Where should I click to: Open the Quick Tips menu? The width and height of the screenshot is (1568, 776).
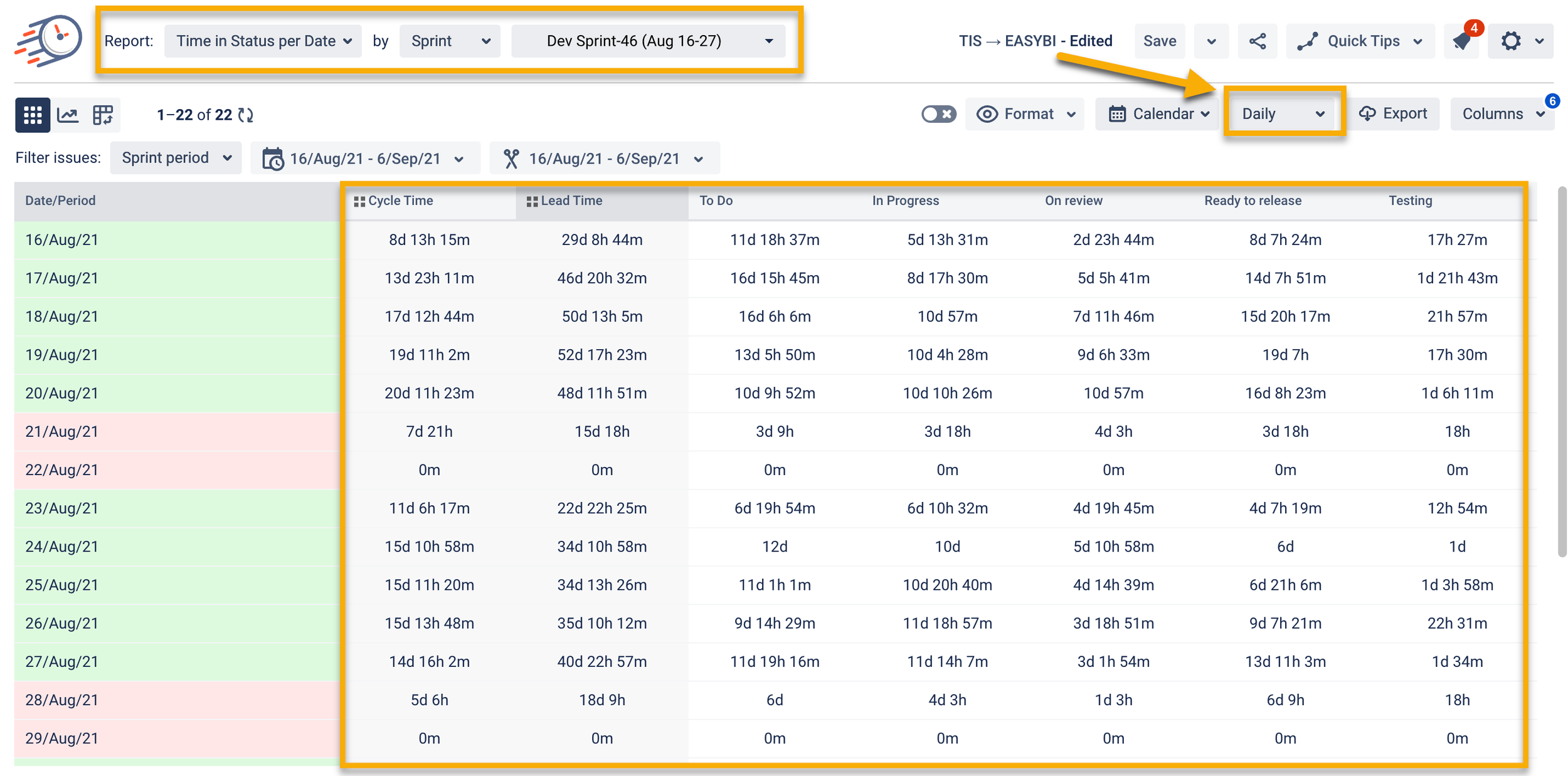coord(1364,41)
